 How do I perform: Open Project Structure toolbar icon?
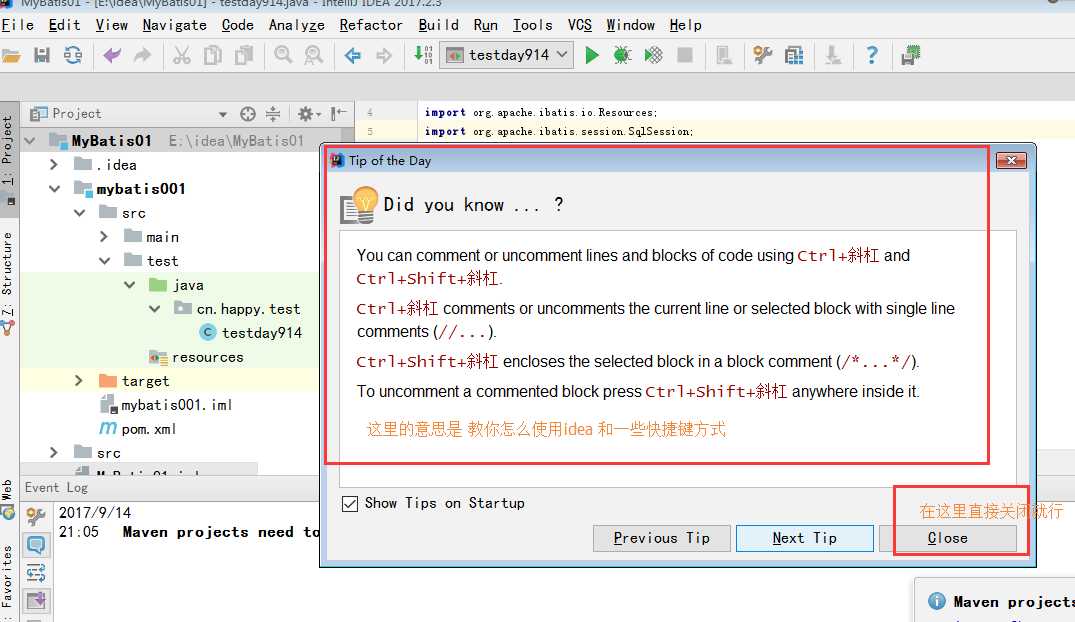tap(794, 55)
